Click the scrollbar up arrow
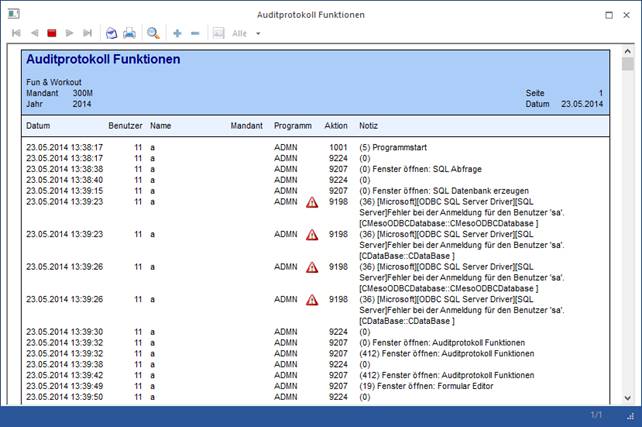Image resolution: width=642 pixels, height=427 pixels. (627, 52)
